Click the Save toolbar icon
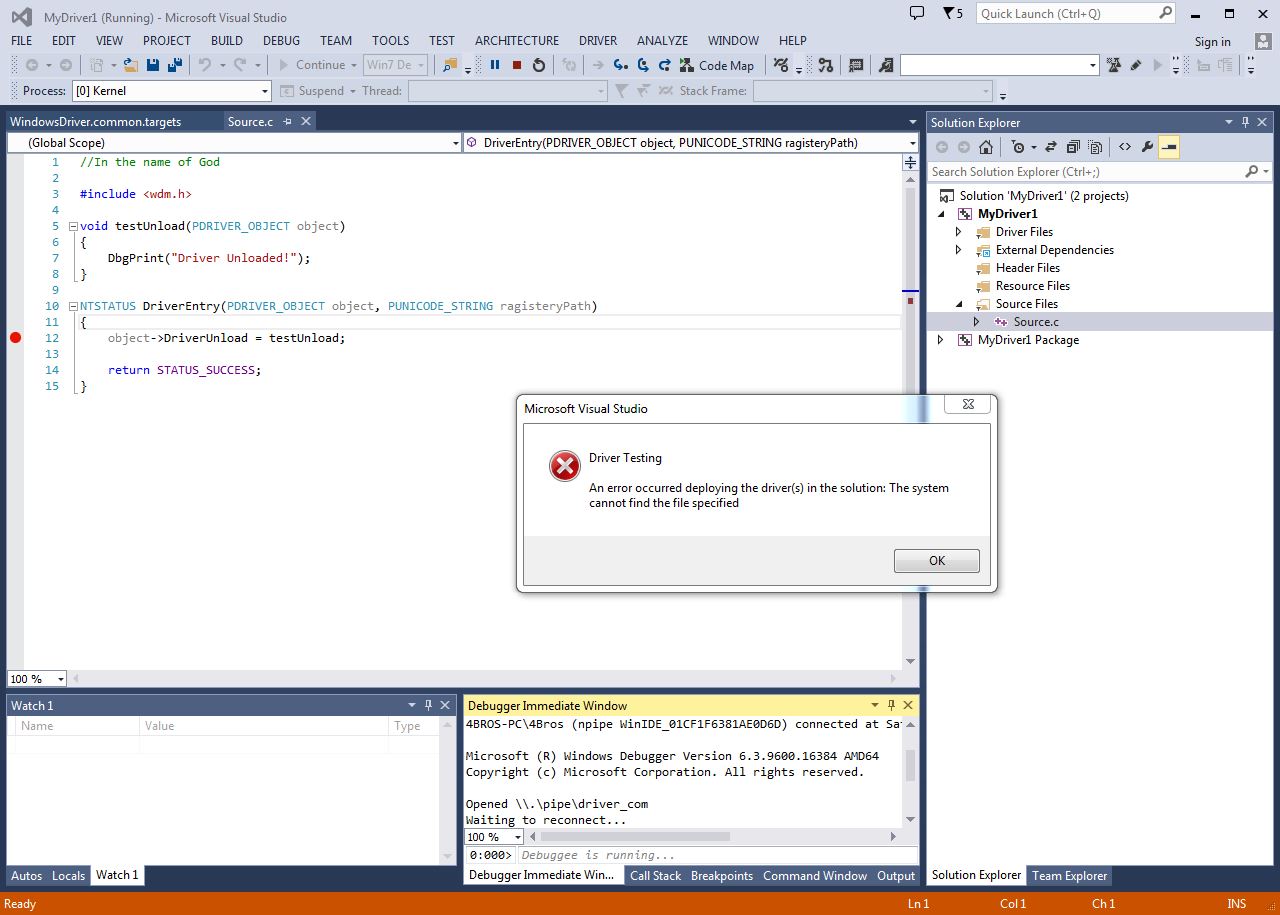This screenshot has height=915, width=1280. pos(153,65)
